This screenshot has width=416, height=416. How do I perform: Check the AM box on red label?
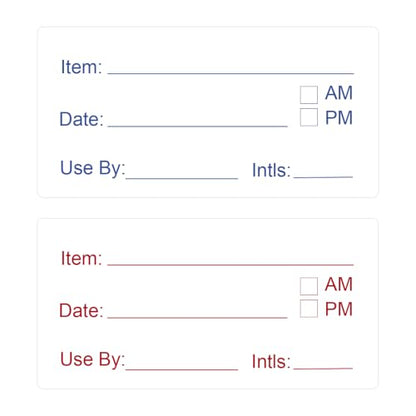pos(309,286)
